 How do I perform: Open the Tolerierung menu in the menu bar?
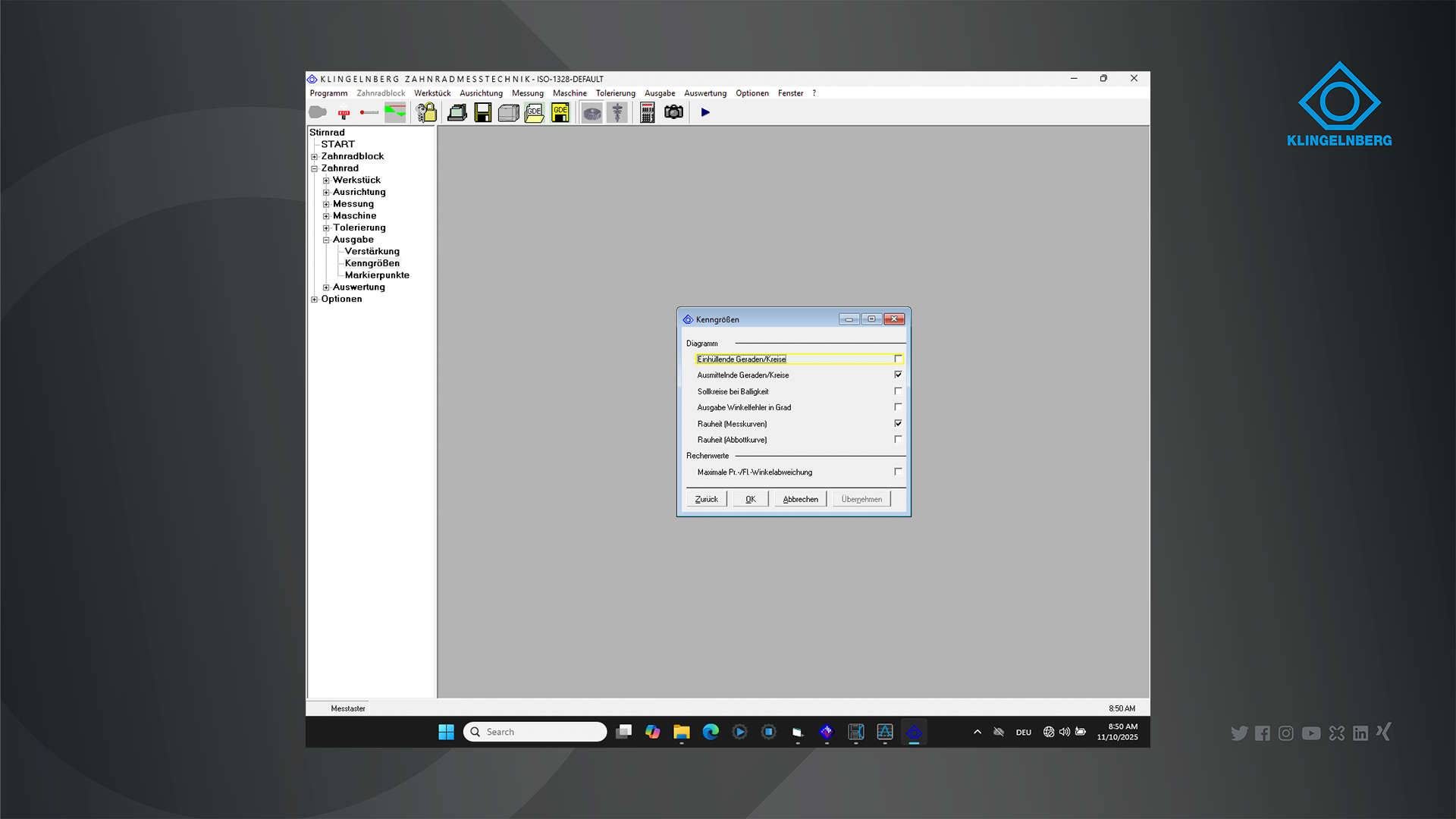coord(616,93)
